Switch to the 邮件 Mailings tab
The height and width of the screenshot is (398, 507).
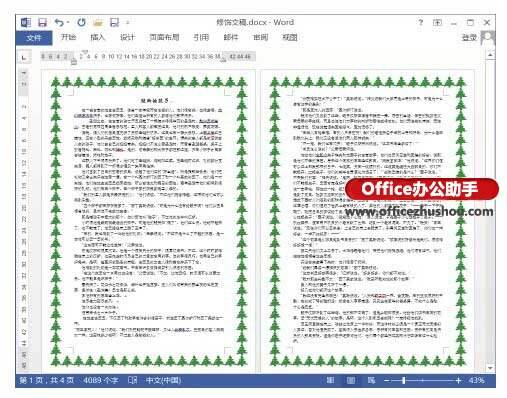click(231, 37)
